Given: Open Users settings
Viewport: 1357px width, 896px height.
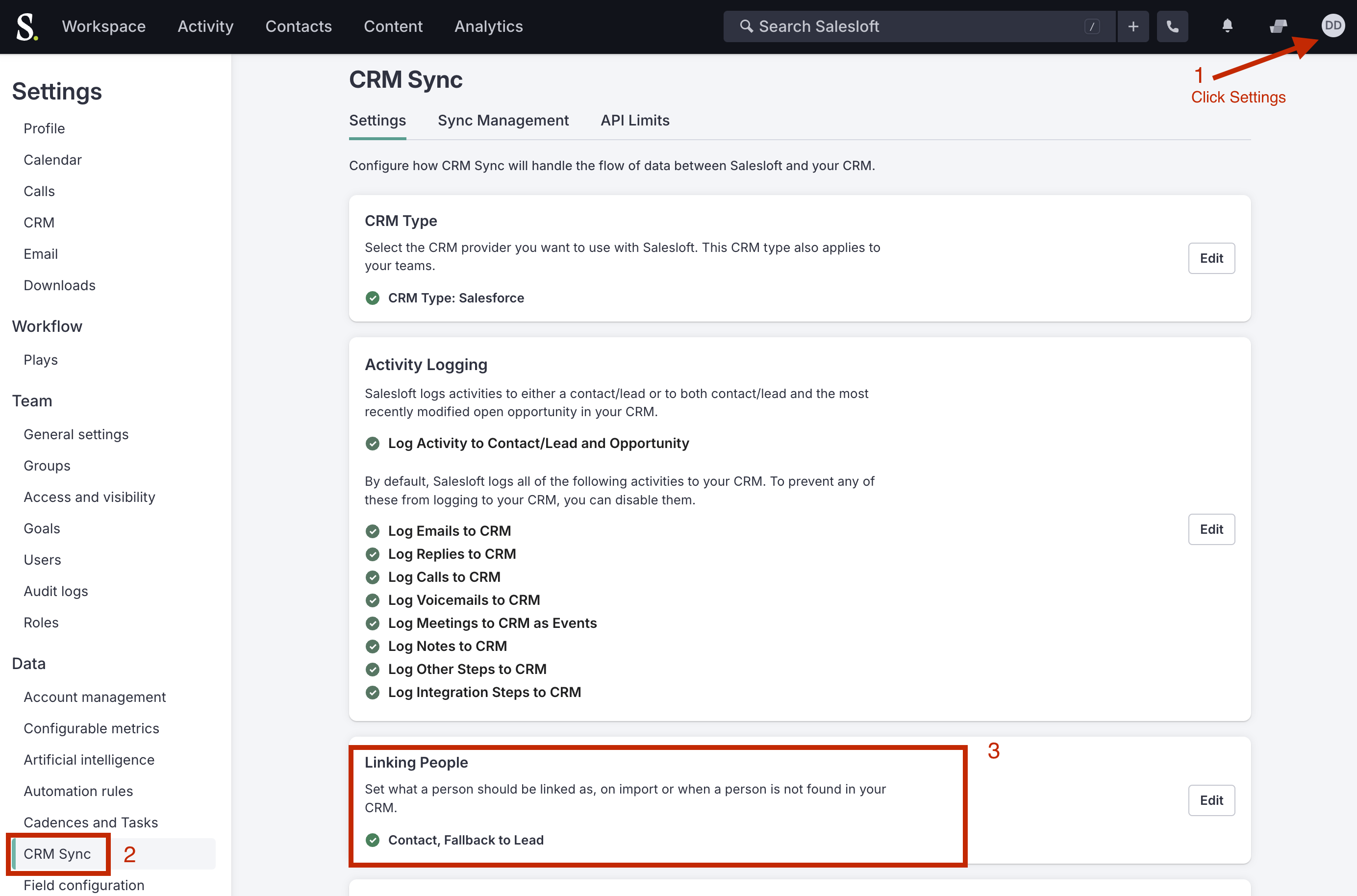Looking at the screenshot, I should click(42, 560).
